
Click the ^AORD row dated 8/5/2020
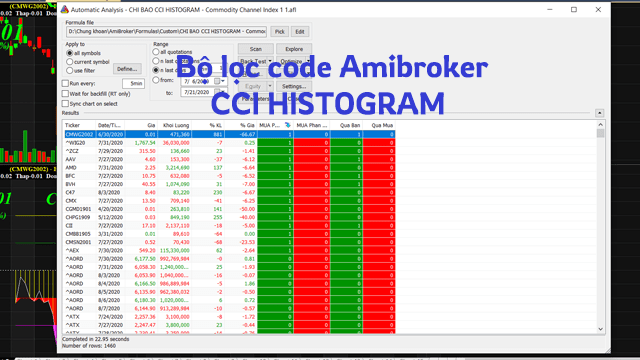pyautogui.click(x=229, y=292)
